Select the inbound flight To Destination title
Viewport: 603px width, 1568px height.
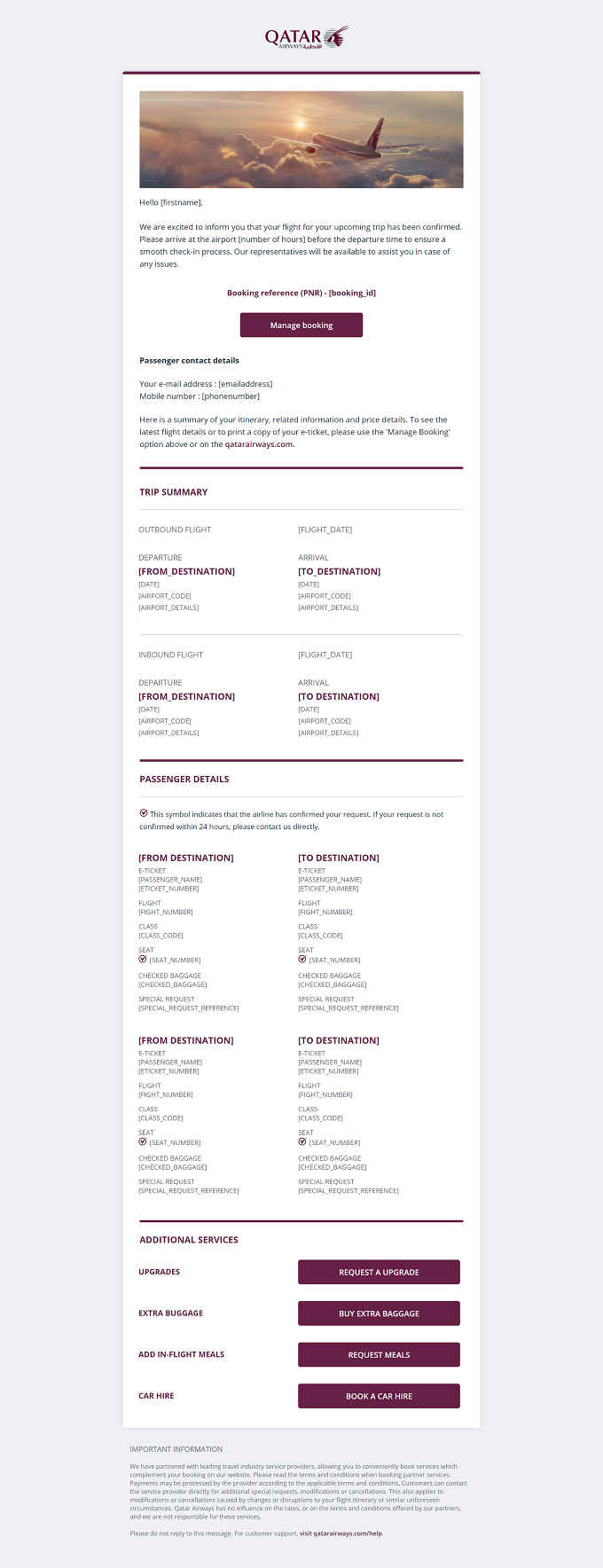tap(339, 697)
